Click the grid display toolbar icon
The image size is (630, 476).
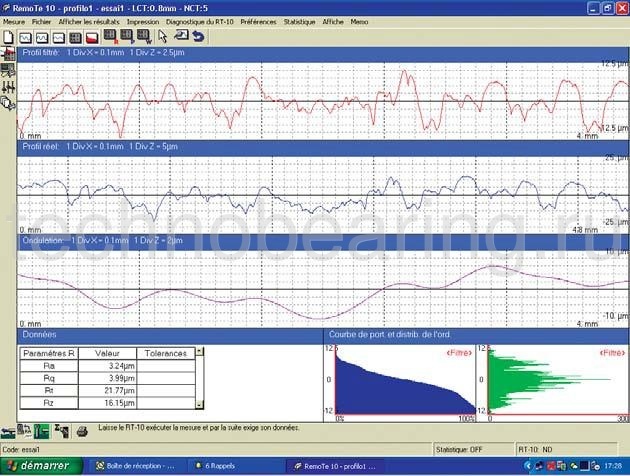[x=75, y=37]
